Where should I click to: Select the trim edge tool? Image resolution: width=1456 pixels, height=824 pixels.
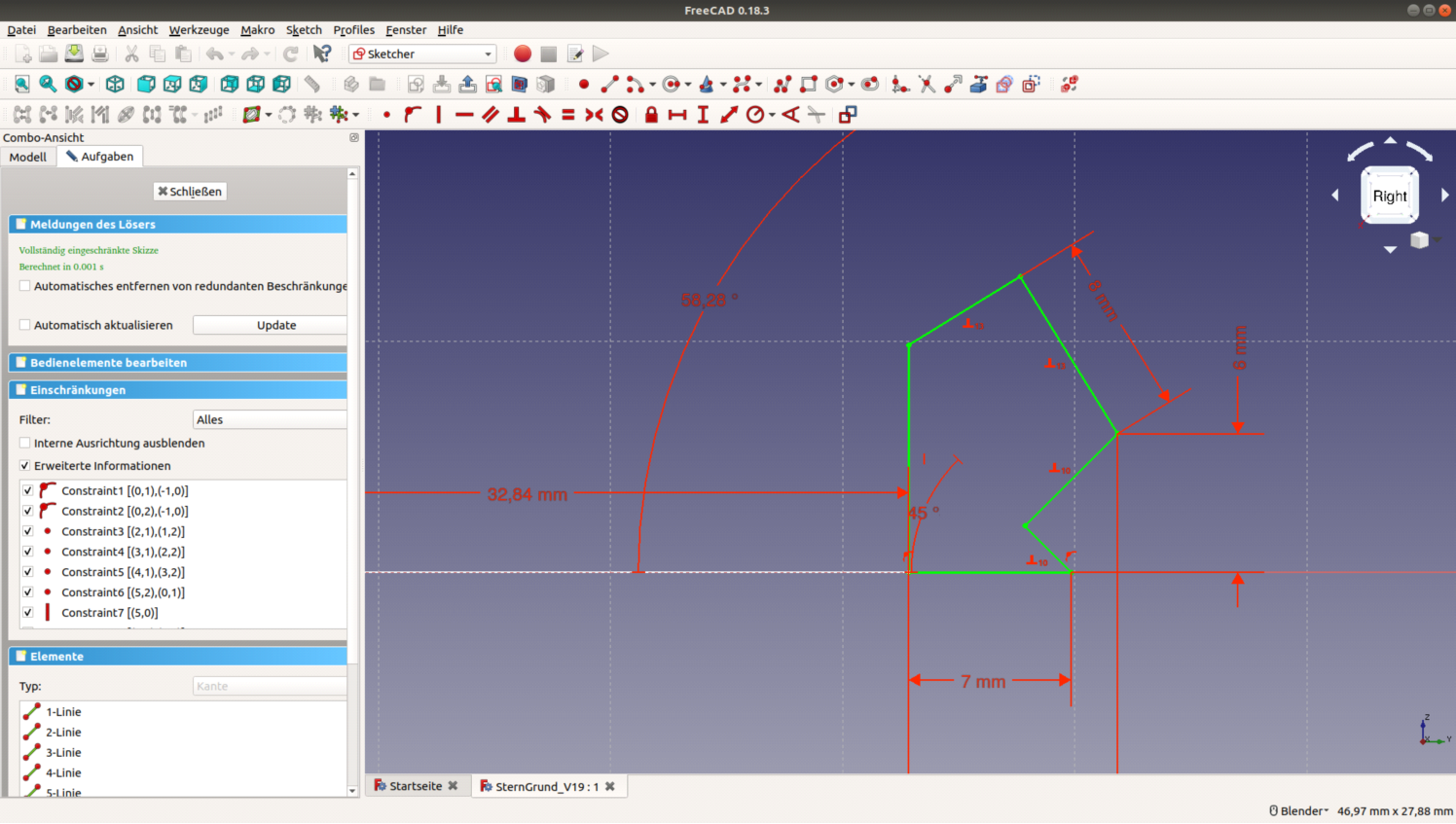tap(927, 85)
